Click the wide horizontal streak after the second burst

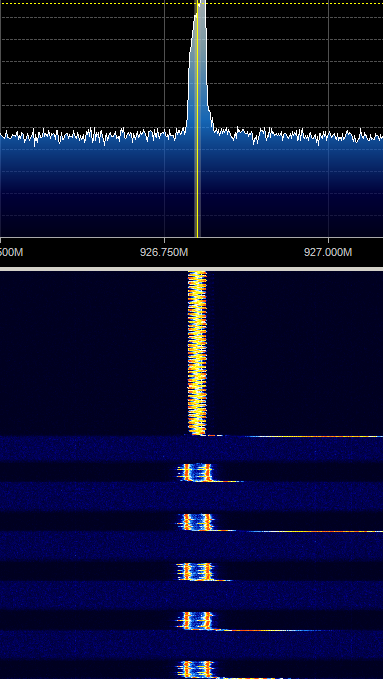299,531
